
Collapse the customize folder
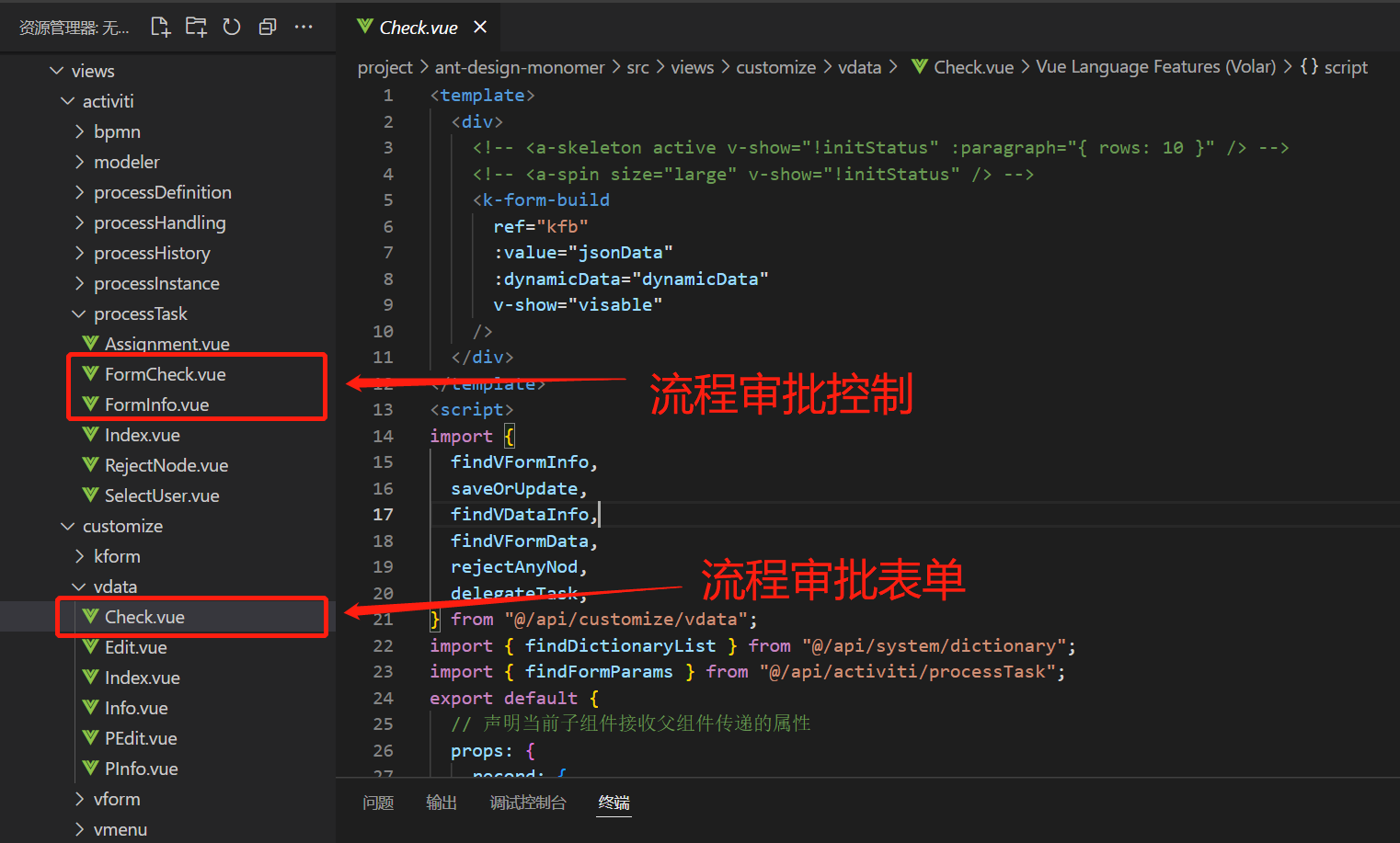pos(68,526)
